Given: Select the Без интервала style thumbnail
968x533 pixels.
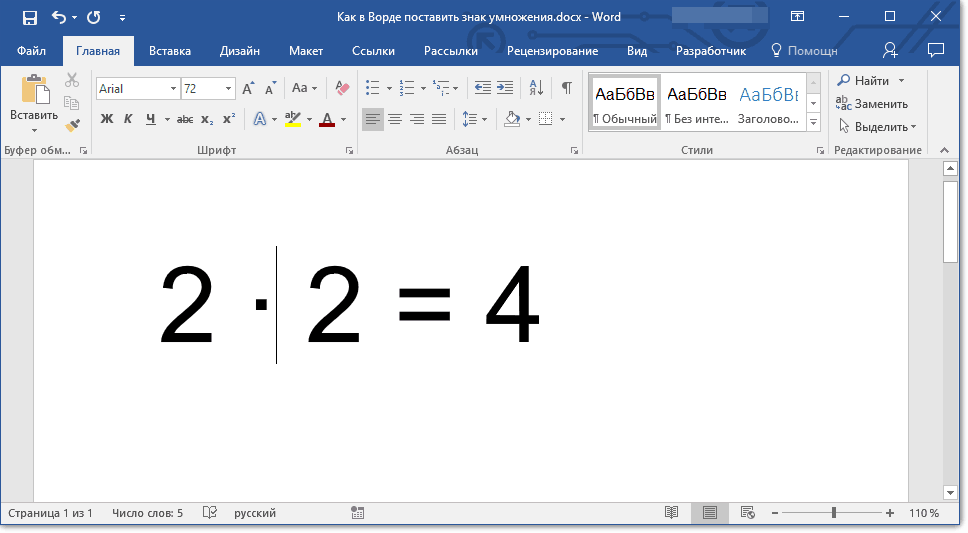Looking at the screenshot, I should tap(696, 102).
